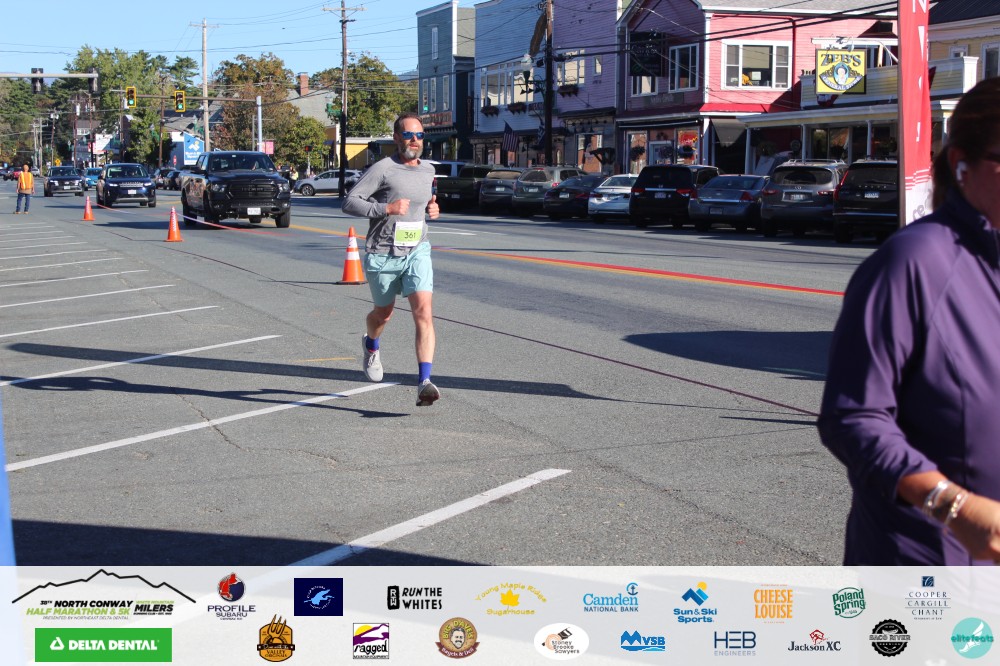Click the runner's race bib number
Viewport: 1000px width, 666px height.
[407, 234]
